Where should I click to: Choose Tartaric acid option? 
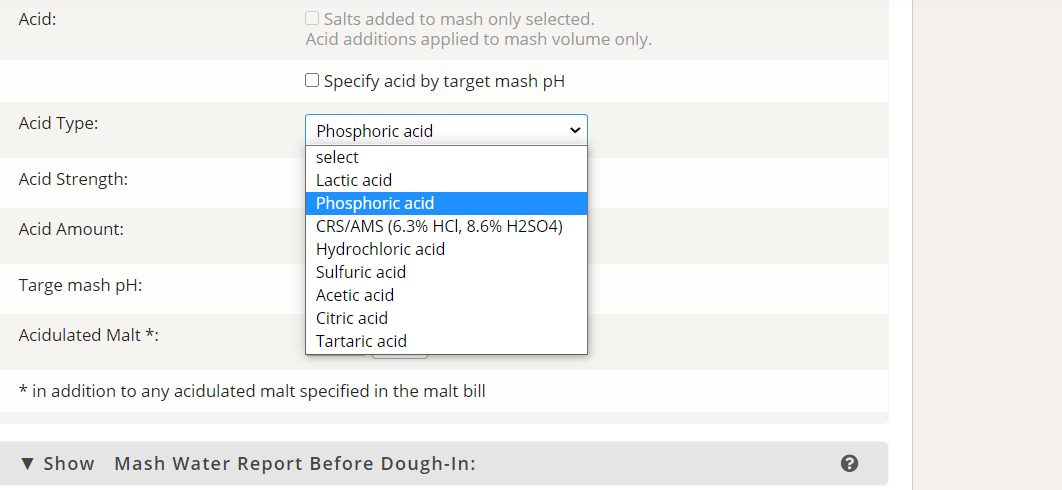[x=446, y=342]
